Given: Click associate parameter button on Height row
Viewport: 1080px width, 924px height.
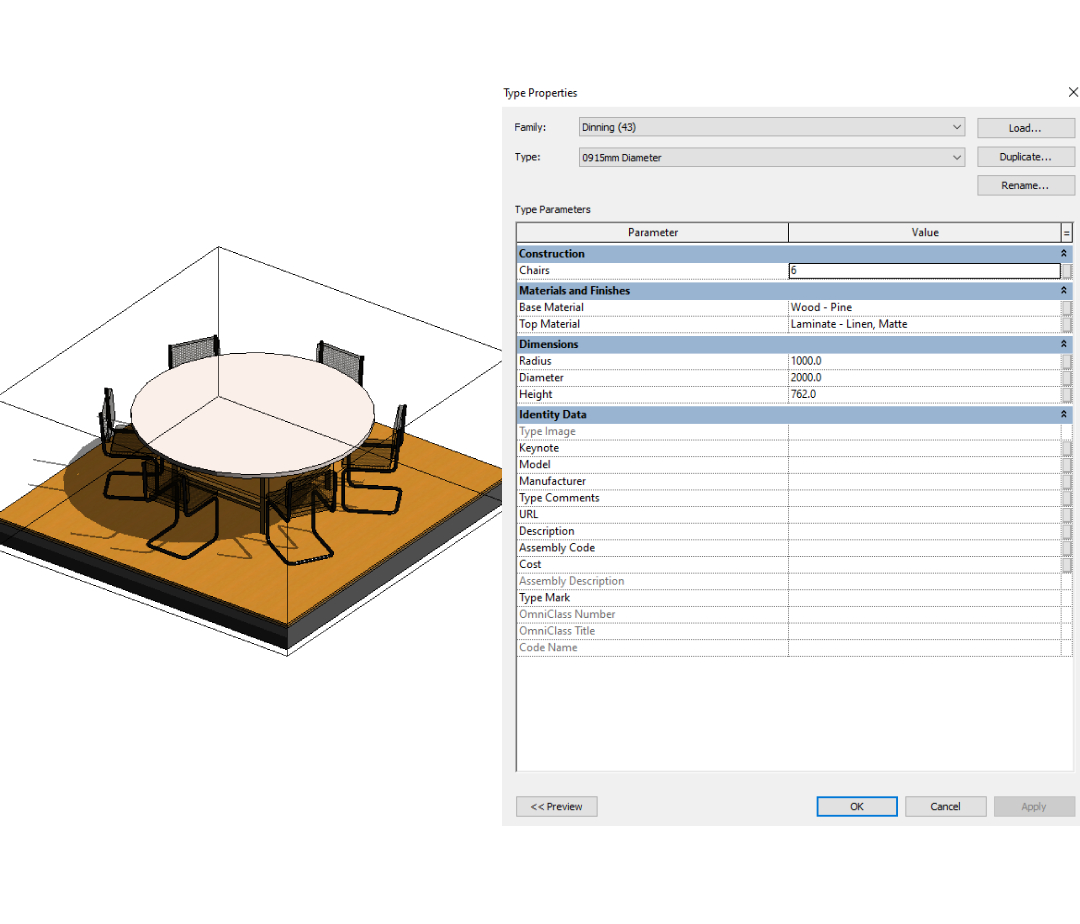Looking at the screenshot, I should click(x=1067, y=394).
